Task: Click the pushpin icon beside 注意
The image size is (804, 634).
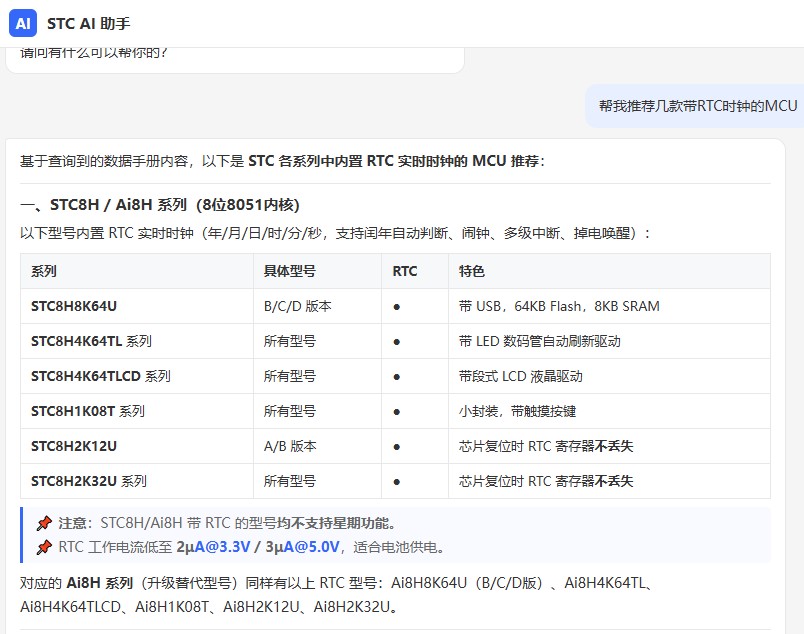Action: pyautogui.click(x=45, y=523)
